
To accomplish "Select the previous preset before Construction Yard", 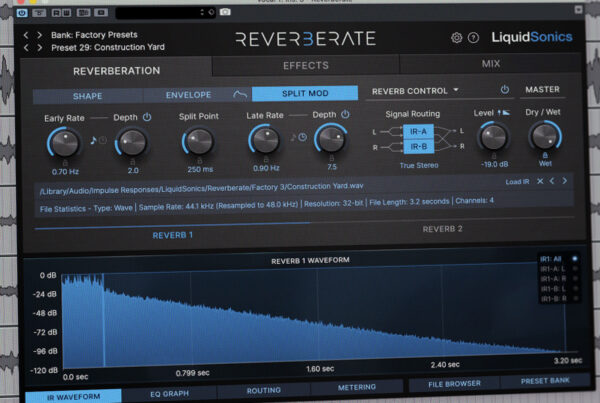I will (x=26, y=48).
